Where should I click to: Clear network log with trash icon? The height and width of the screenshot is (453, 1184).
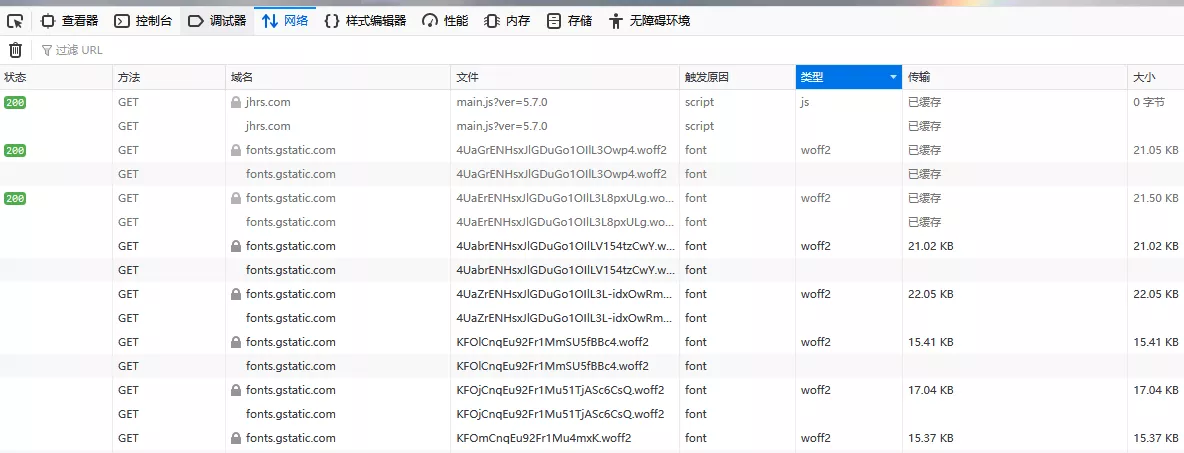(15, 50)
